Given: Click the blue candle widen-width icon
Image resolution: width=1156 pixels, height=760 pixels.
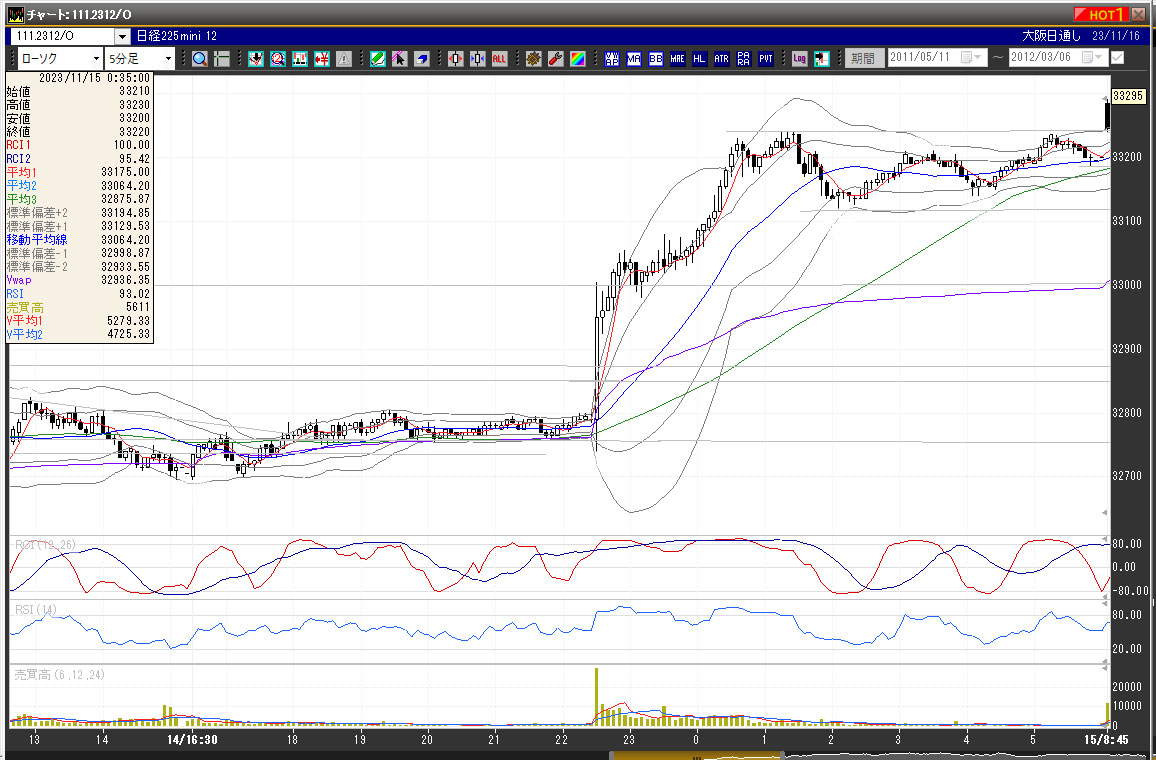Looking at the screenshot, I should click(x=478, y=59).
